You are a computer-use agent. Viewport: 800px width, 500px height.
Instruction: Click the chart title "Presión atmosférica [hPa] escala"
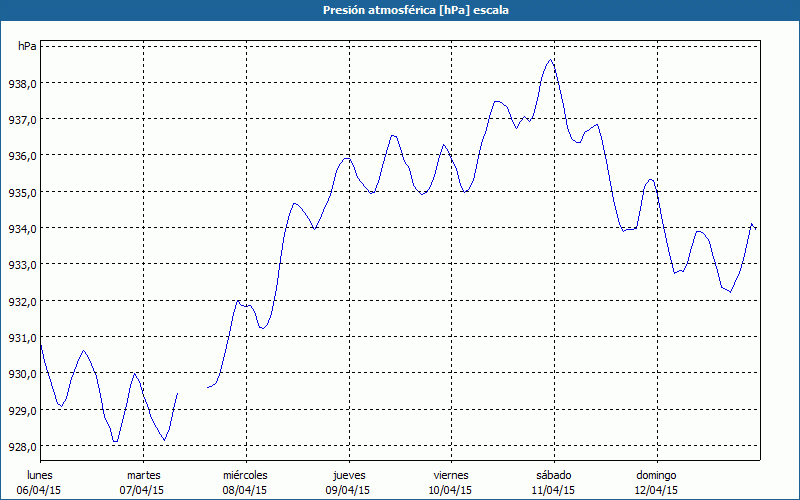400,10
